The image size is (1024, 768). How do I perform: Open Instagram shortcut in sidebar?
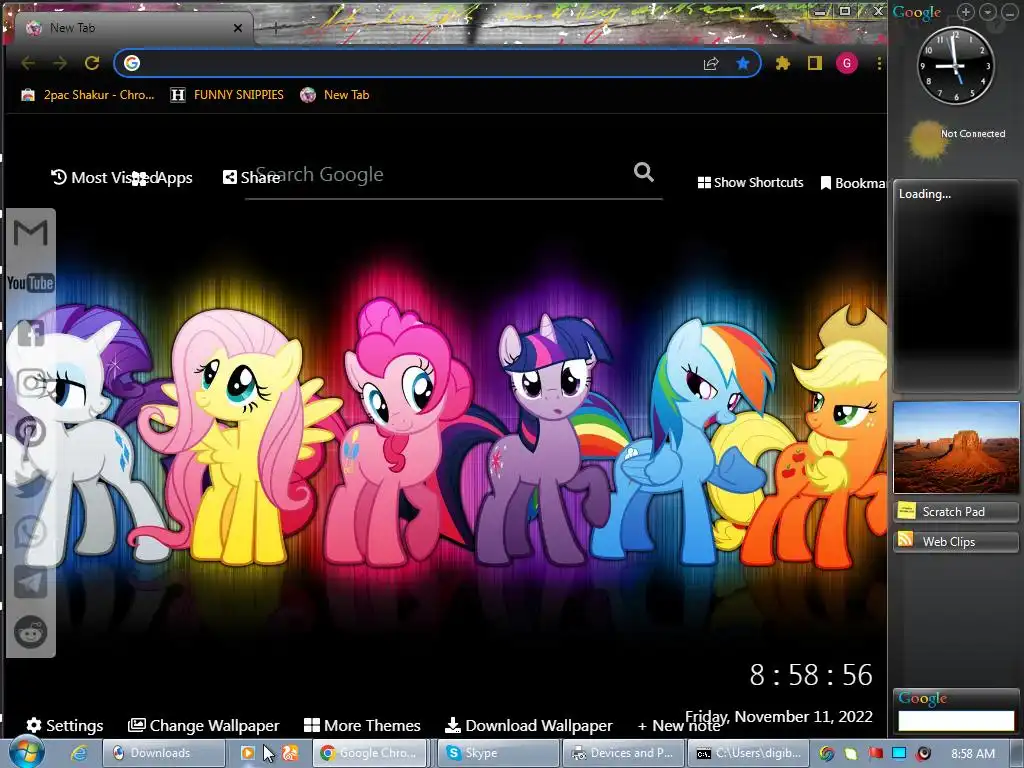[31, 383]
